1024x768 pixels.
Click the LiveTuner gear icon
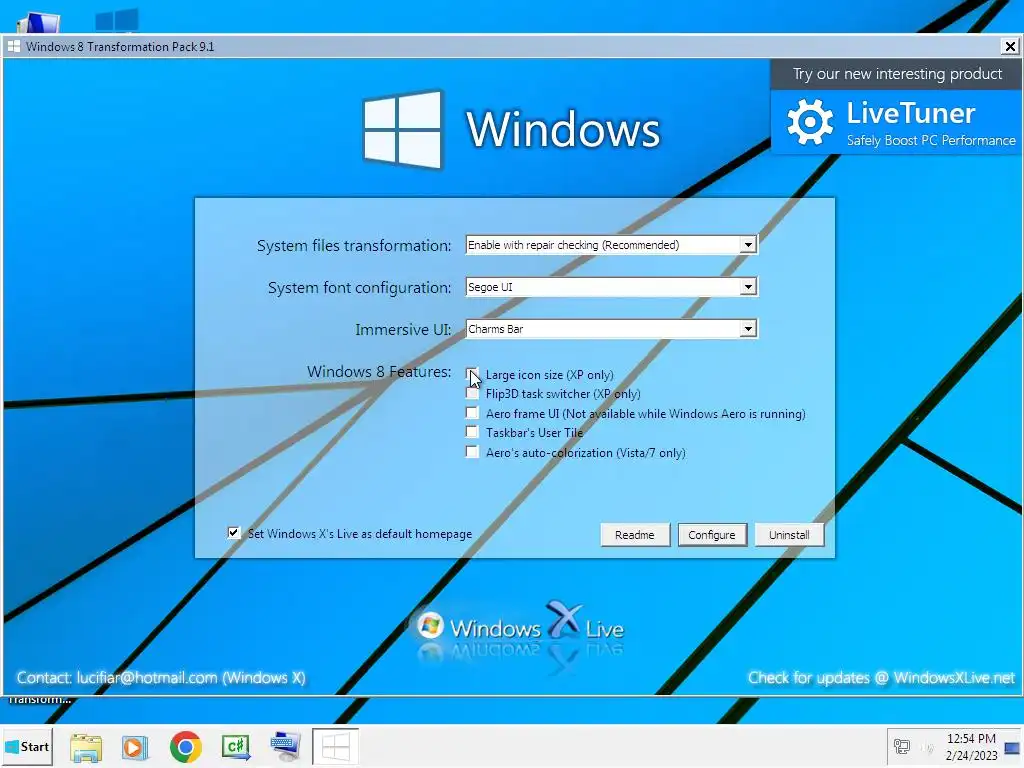(x=810, y=122)
